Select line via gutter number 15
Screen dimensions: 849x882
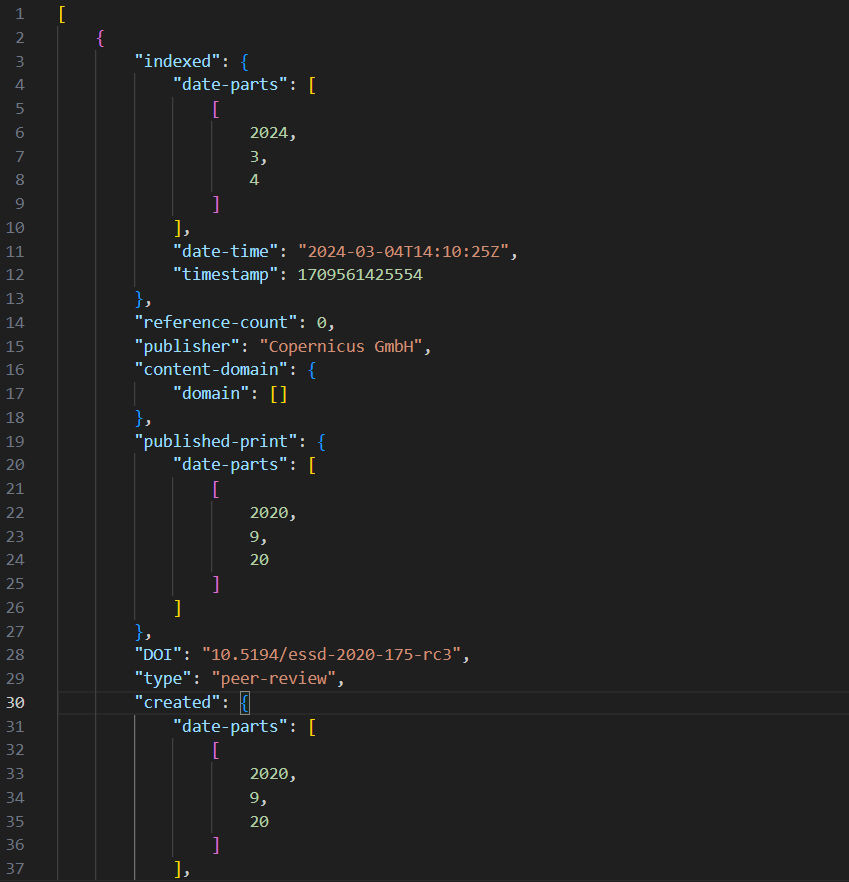coord(15,346)
